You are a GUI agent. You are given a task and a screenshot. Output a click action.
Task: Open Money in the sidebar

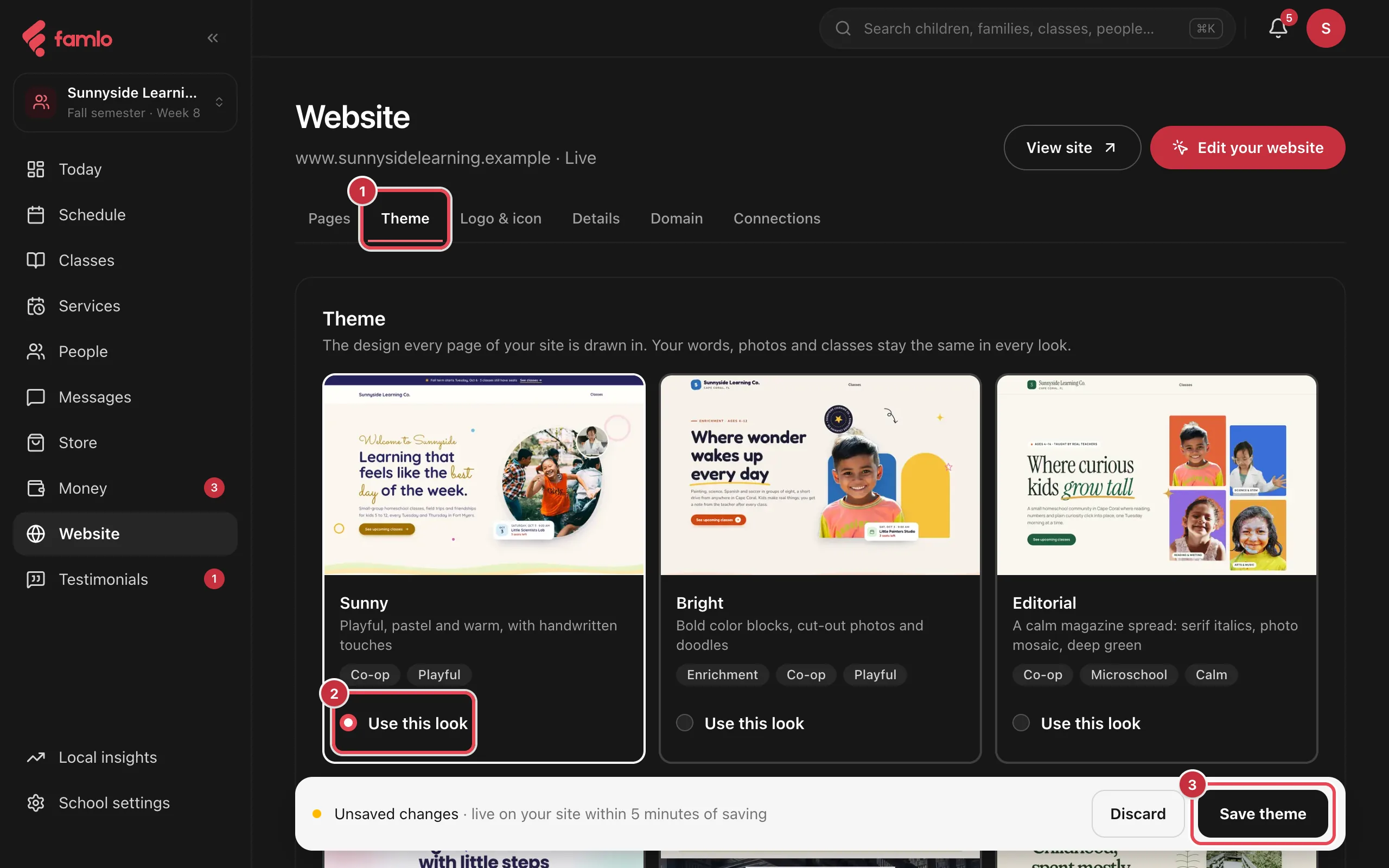(x=125, y=488)
